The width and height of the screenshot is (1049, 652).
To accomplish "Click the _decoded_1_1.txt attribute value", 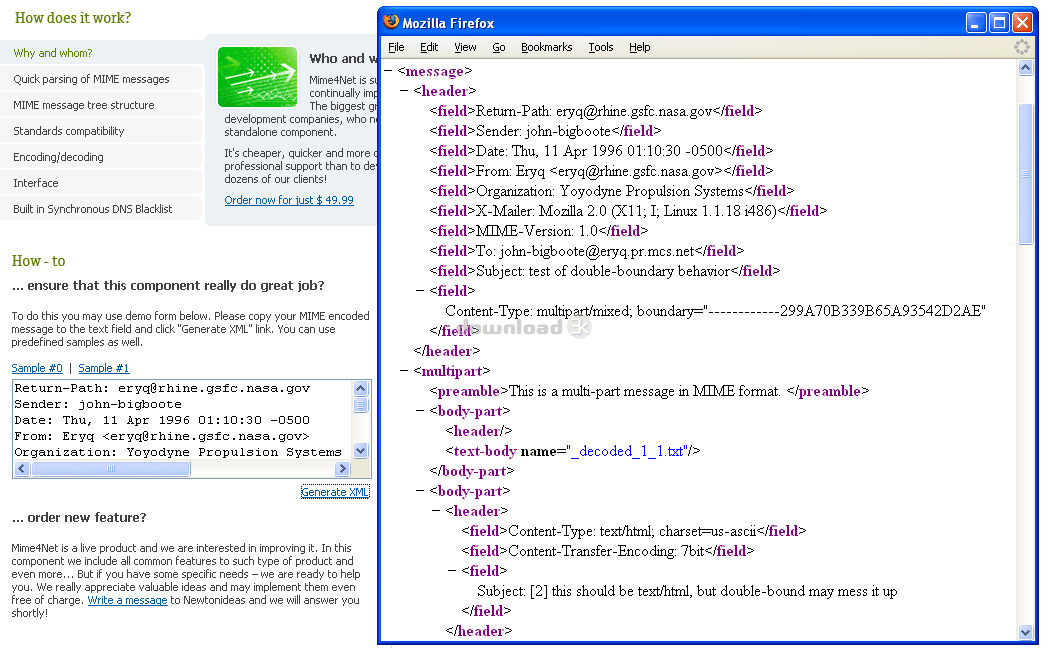I will (628, 451).
